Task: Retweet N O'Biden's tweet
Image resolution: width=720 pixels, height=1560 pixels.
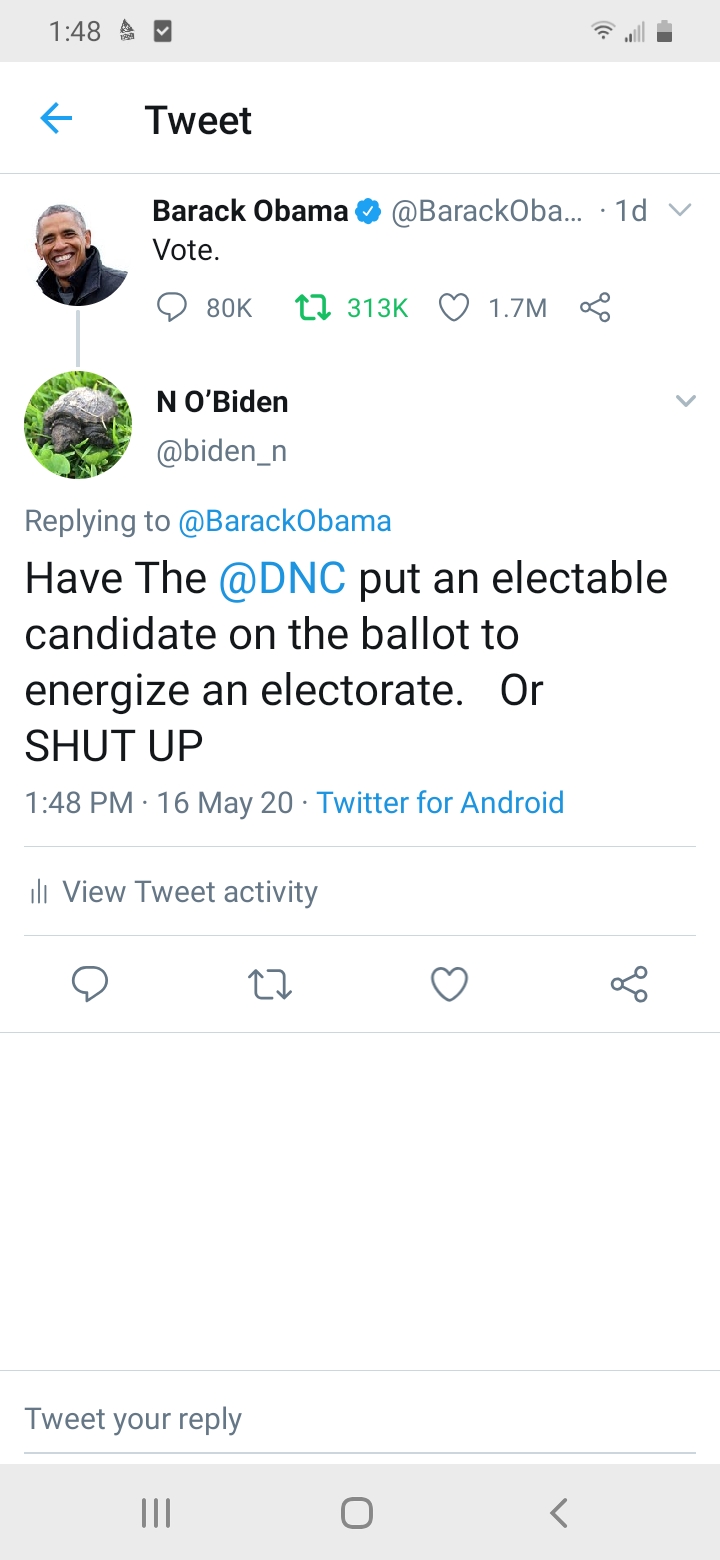Action: (x=269, y=985)
